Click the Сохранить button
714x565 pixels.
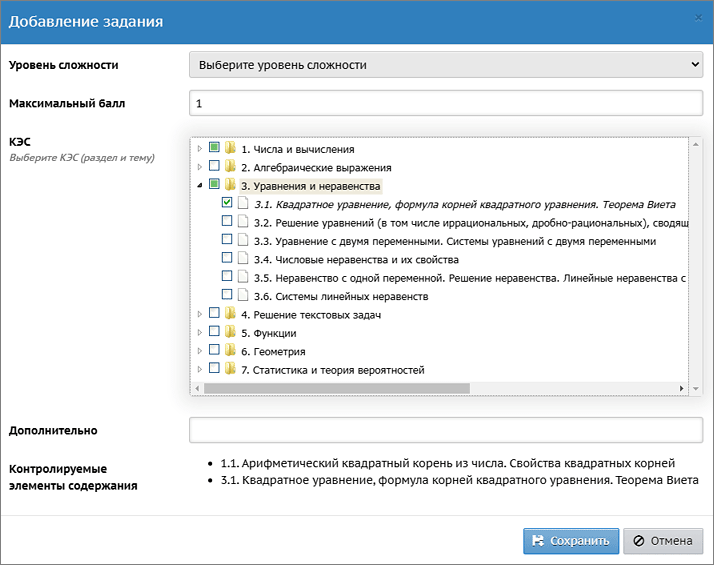(x=571, y=541)
